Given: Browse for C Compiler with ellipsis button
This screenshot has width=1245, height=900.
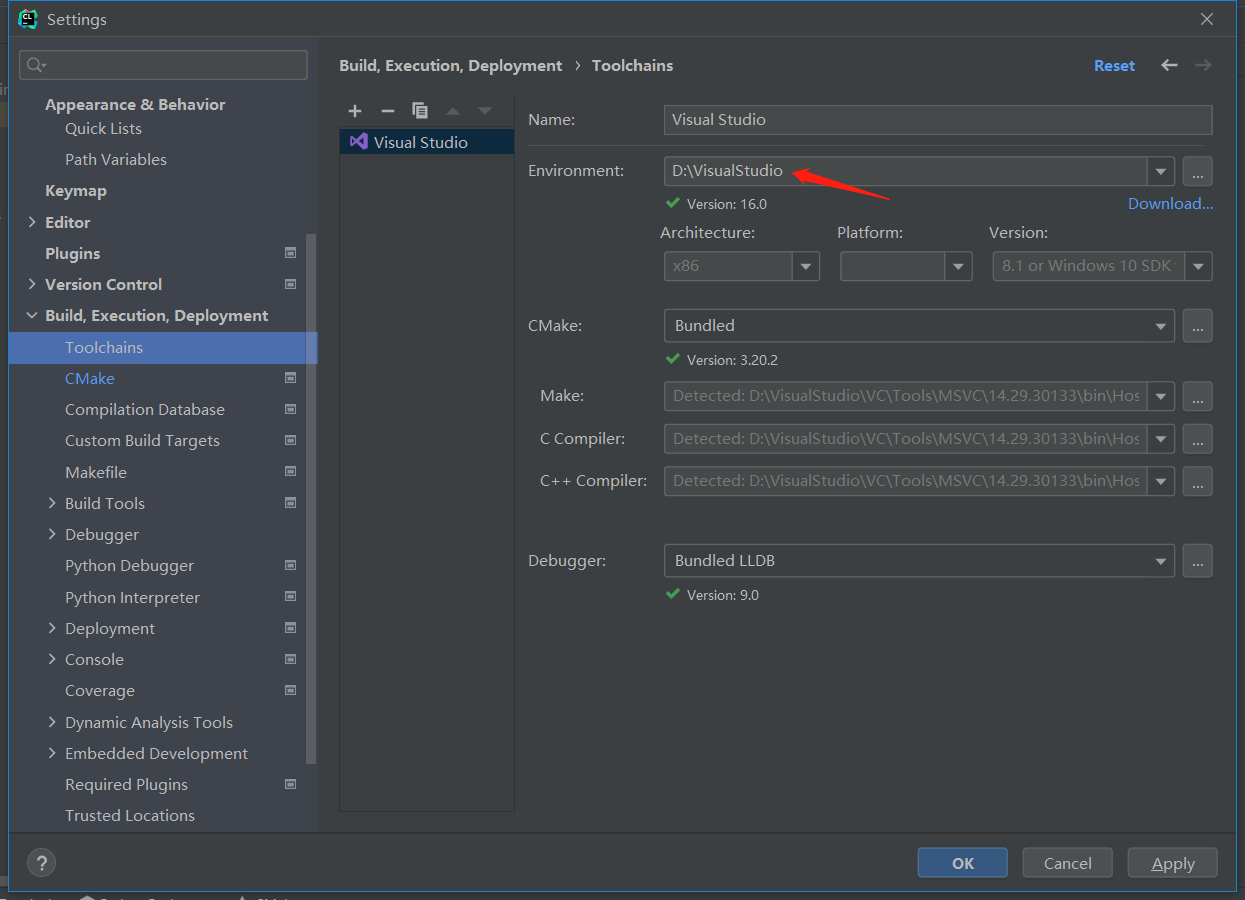Looking at the screenshot, I should [1197, 438].
